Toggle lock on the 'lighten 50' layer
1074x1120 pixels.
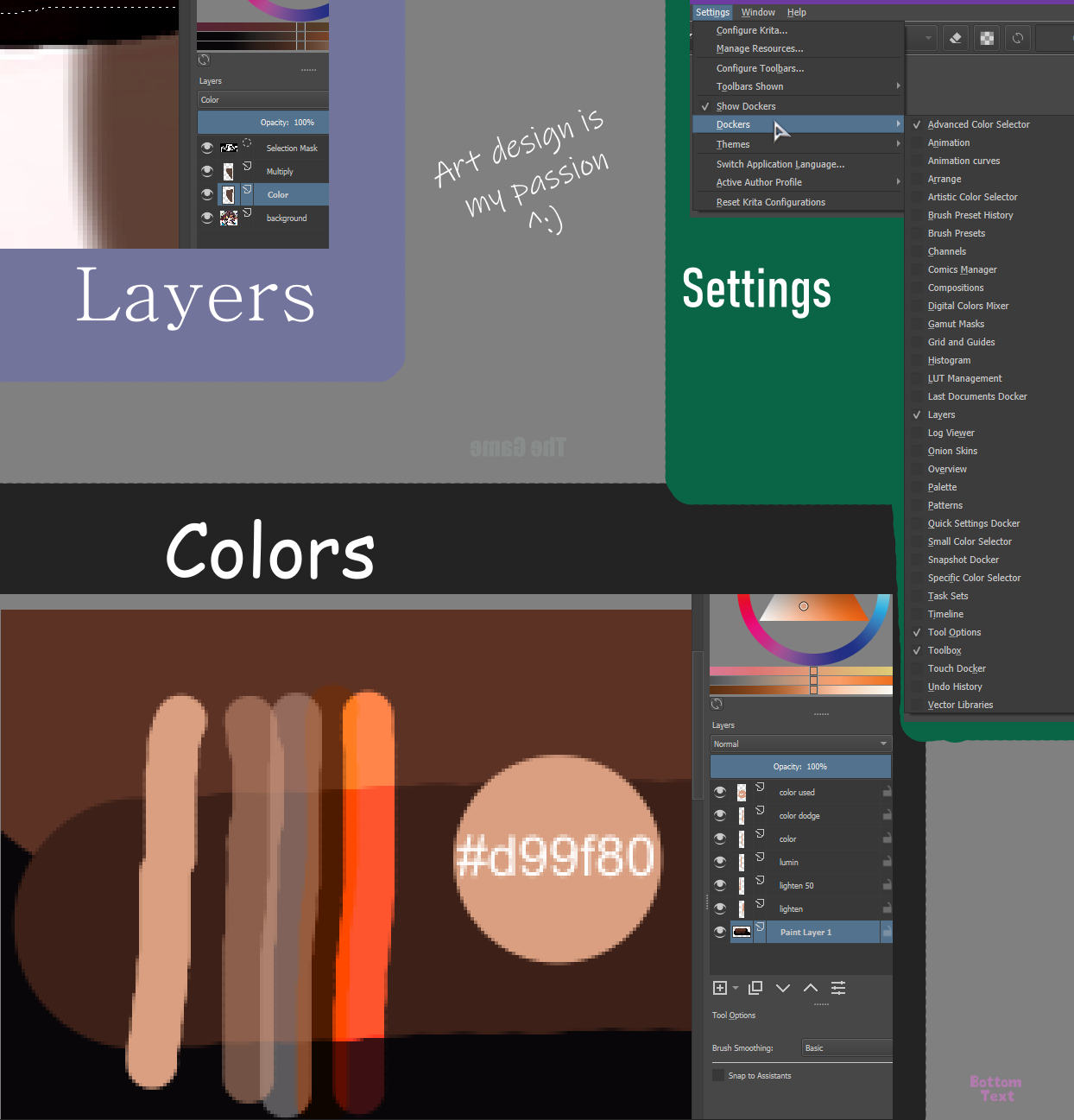click(x=887, y=885)
